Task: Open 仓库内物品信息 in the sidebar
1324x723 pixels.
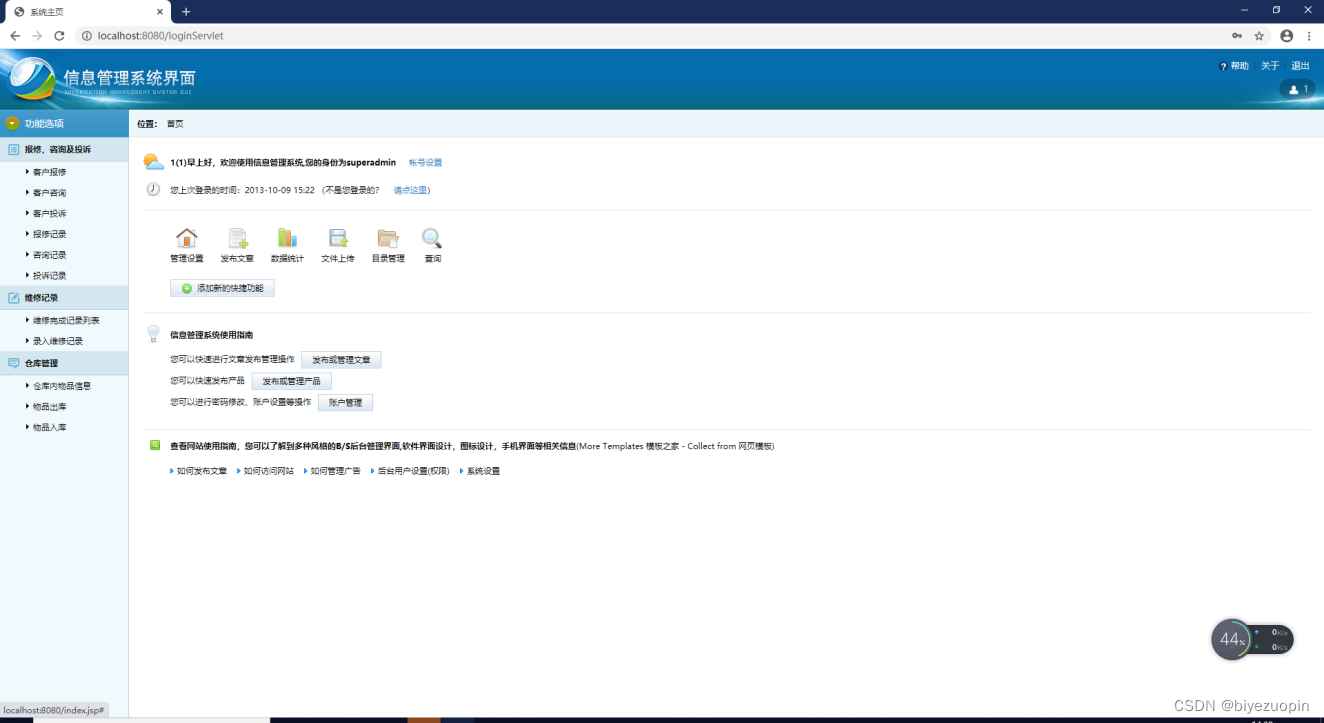Action: pos(61,385)
